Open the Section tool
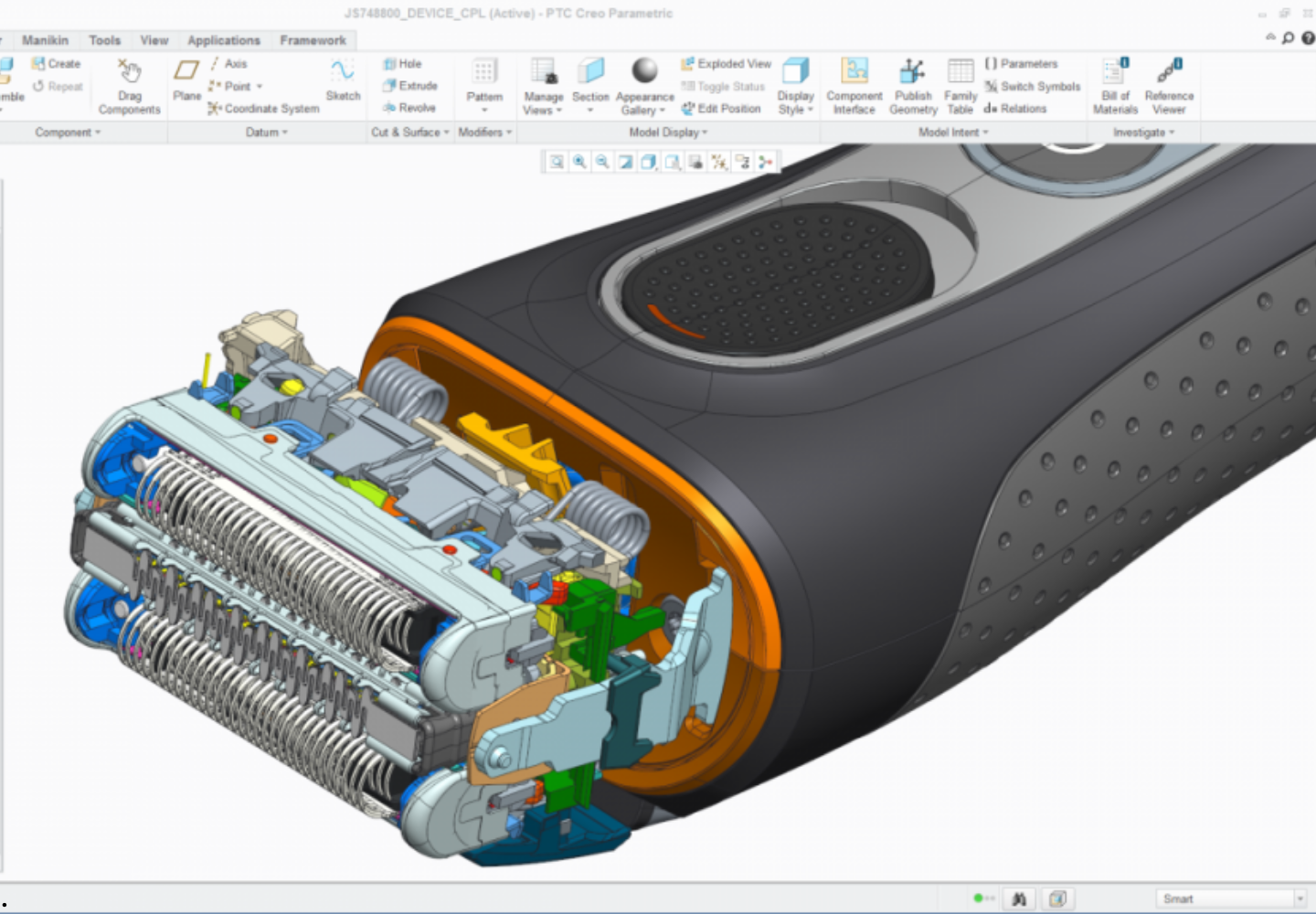This screenshot has width=1316, height=914. [x=590, y=86]
